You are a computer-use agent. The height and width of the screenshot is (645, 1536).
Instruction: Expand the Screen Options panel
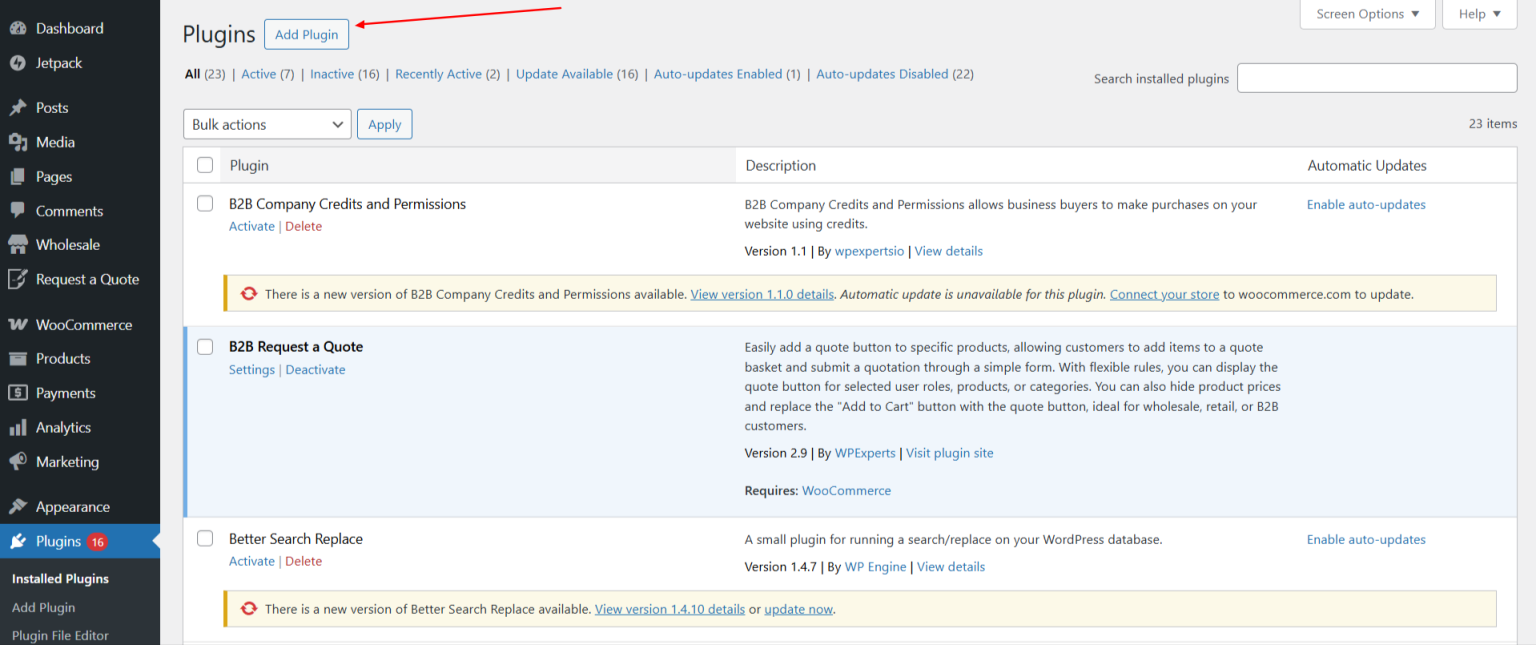(1367, 14)
